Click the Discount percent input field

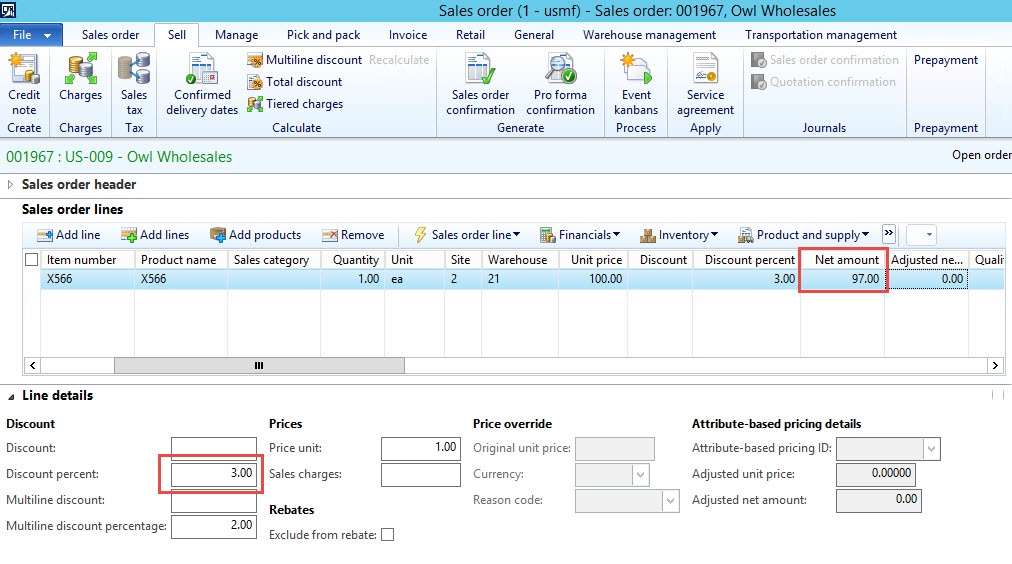213,474
